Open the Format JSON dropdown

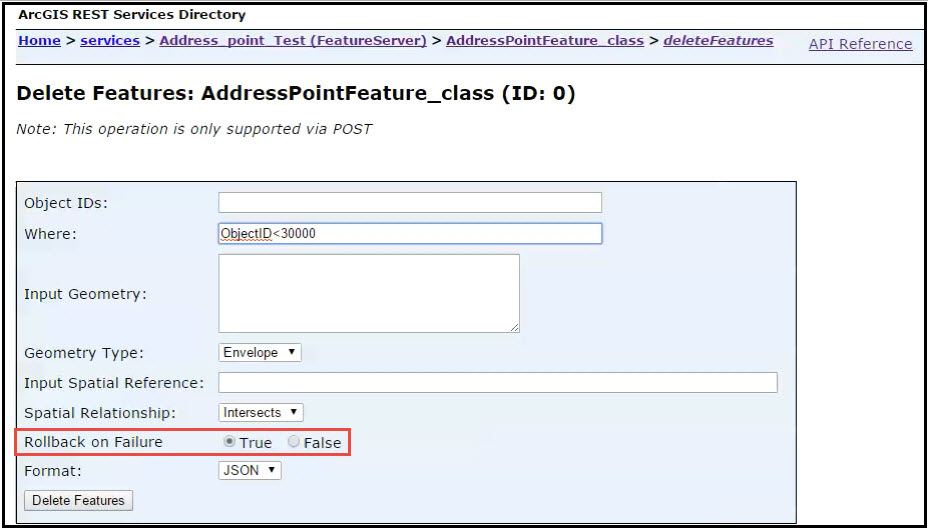[250, 470]
